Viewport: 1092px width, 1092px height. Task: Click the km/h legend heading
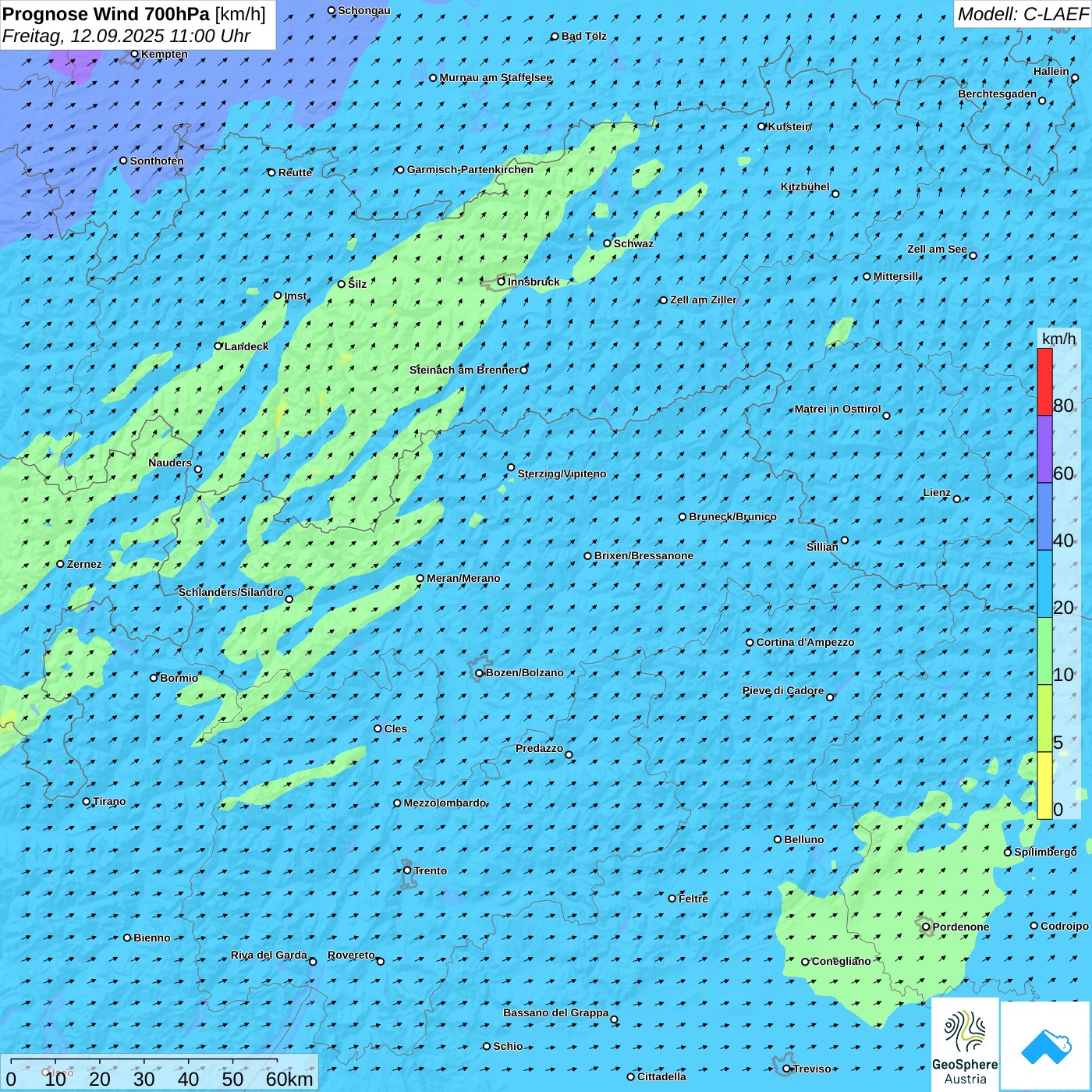[1059, 339]
